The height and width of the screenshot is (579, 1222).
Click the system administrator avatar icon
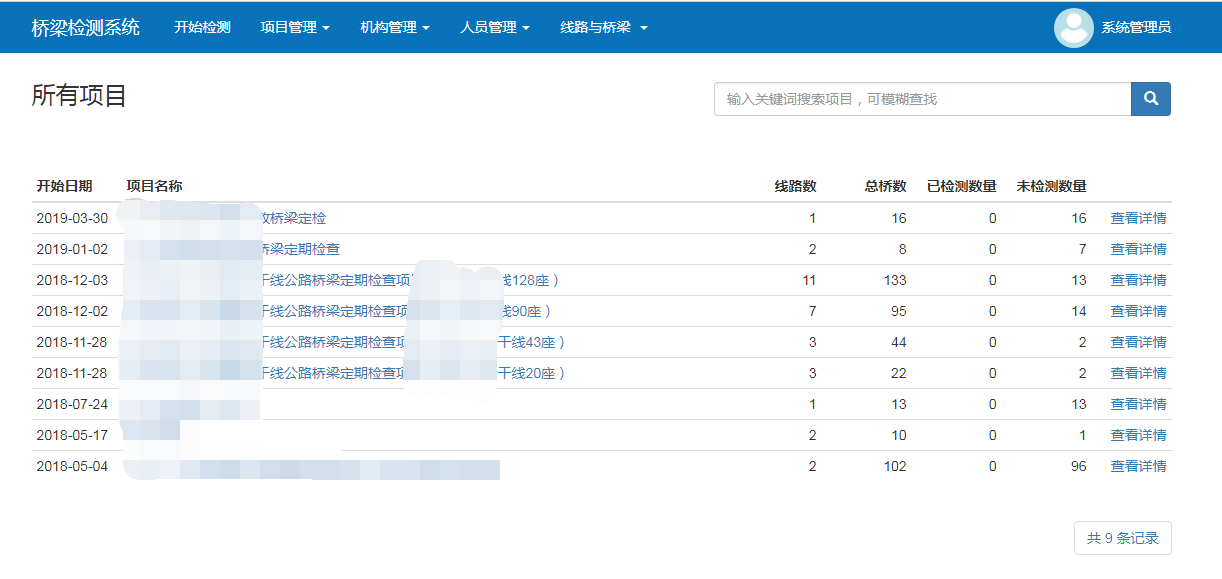click(x=1073, y=28)
